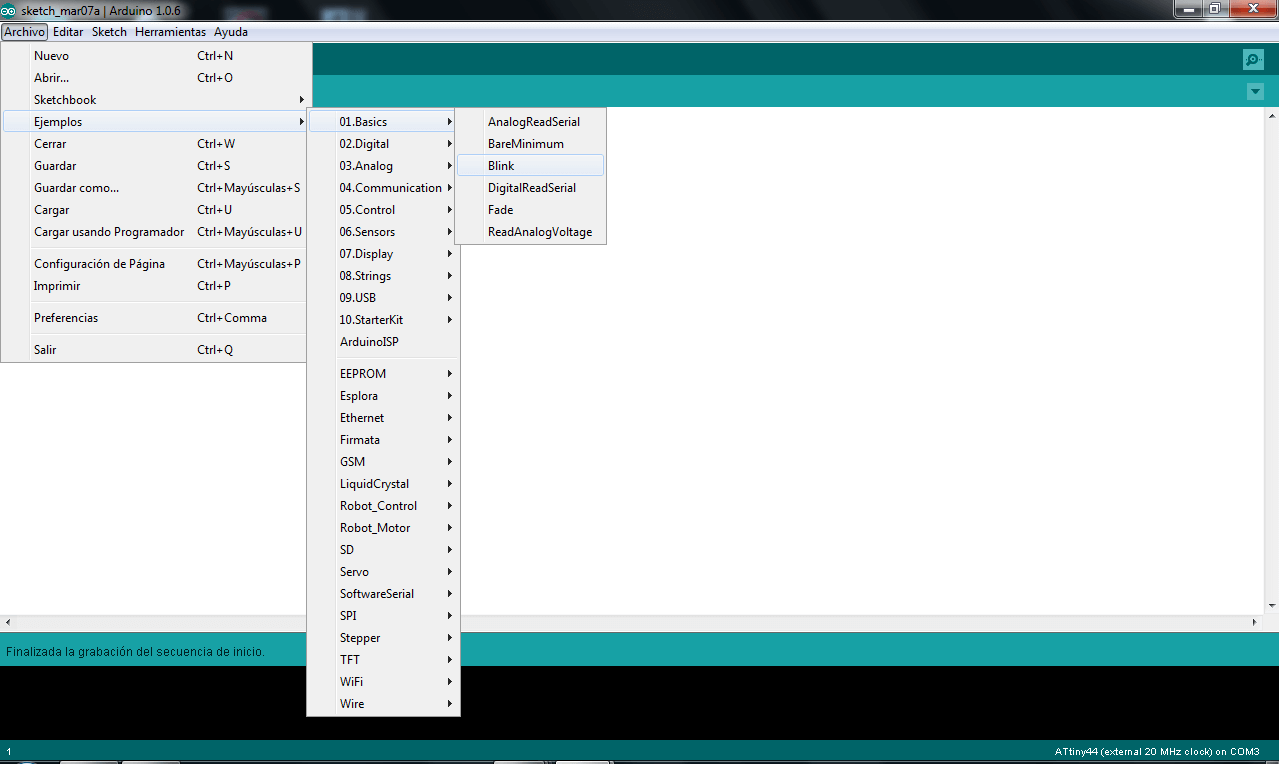Expand SPI library examples
Screen dimensions: 1279x764
tap(383, 616)
